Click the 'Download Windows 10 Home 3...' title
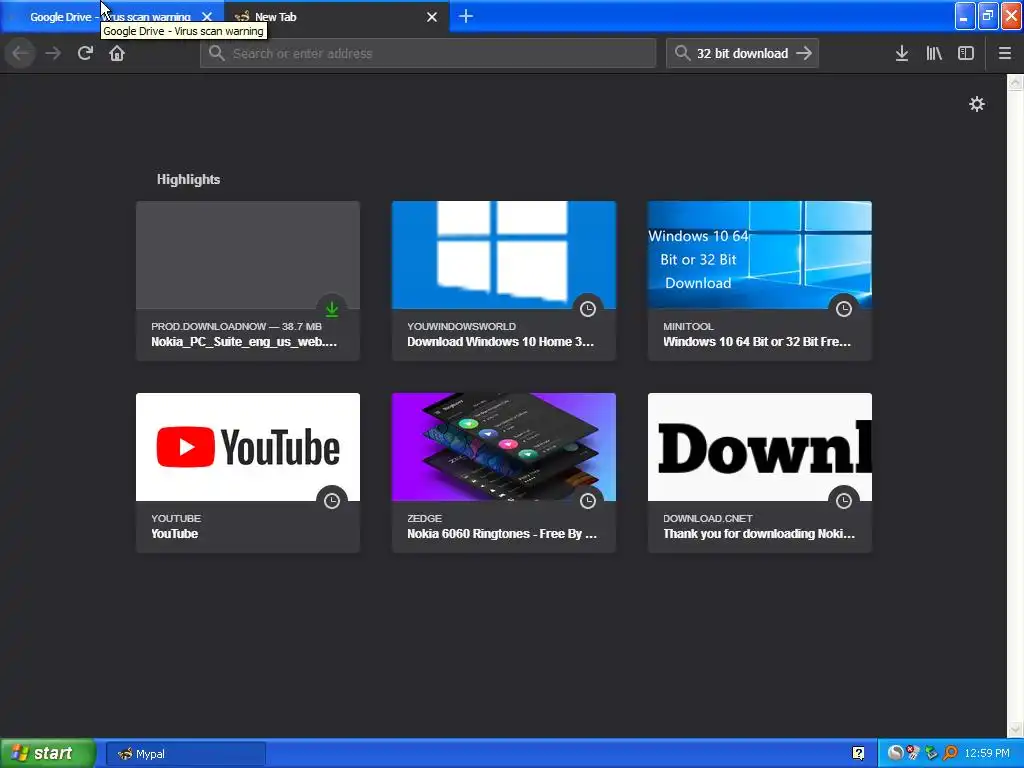Image resolution: width=1024 pixels, height=768 pixels. coord(500,342)
